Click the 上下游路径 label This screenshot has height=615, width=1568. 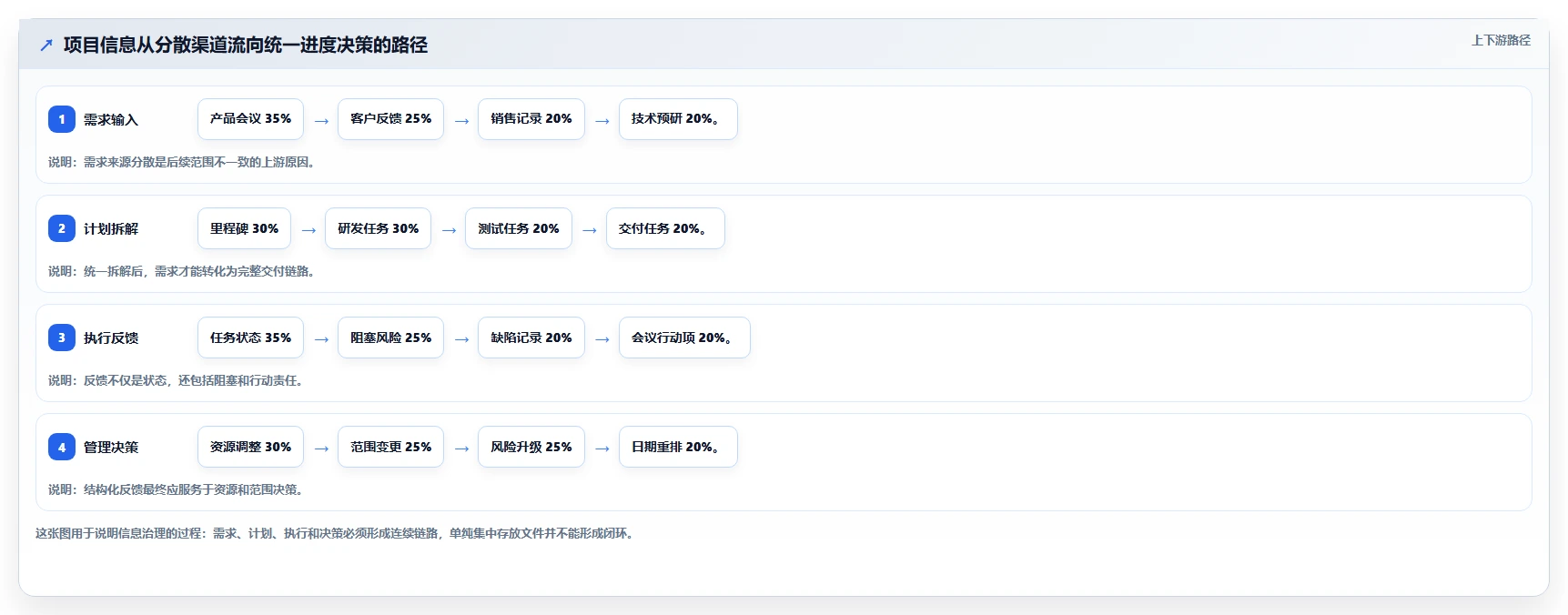(1501, 40)
